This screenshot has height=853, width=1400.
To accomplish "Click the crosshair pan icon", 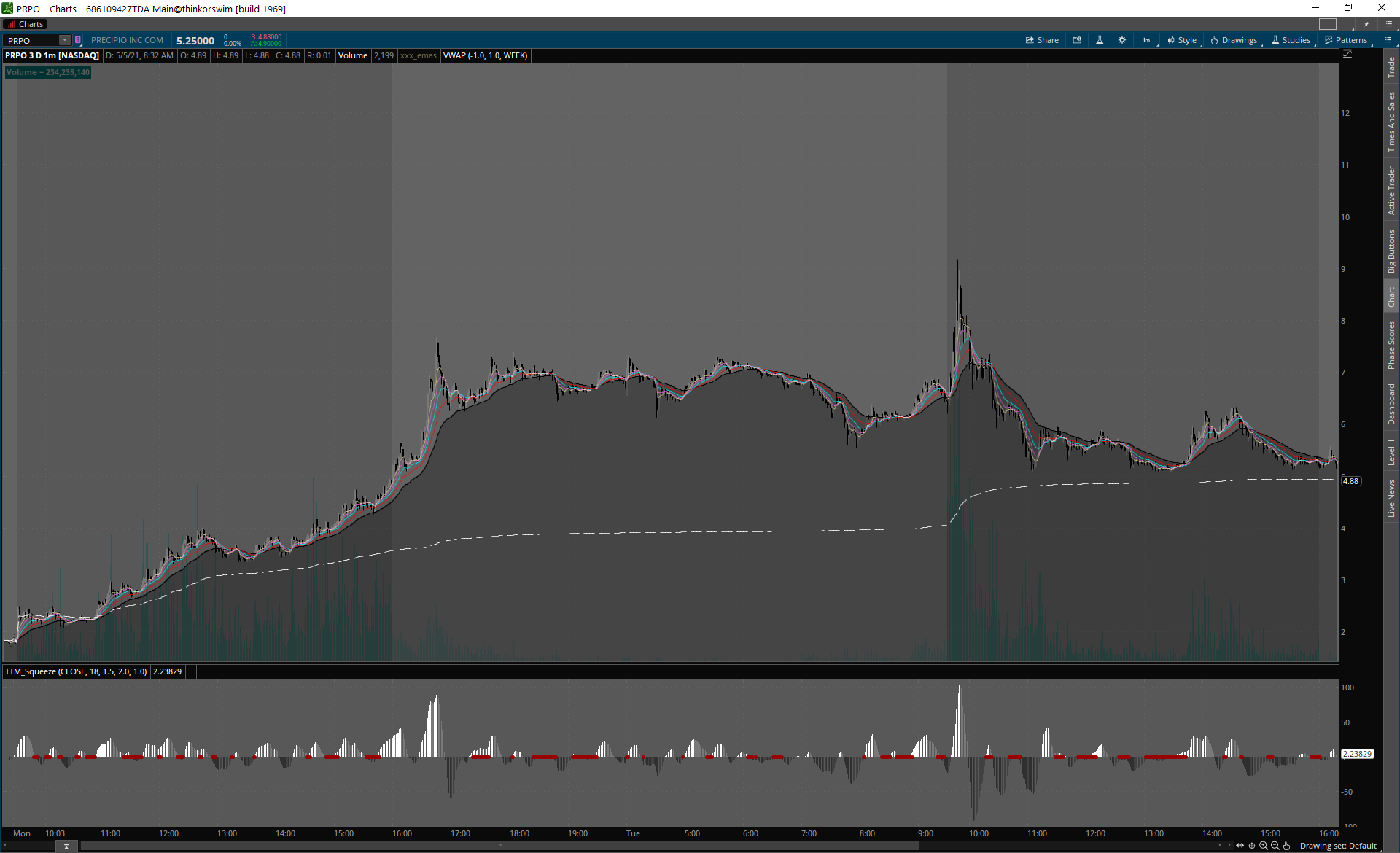I will click(x=1252, y=846).
